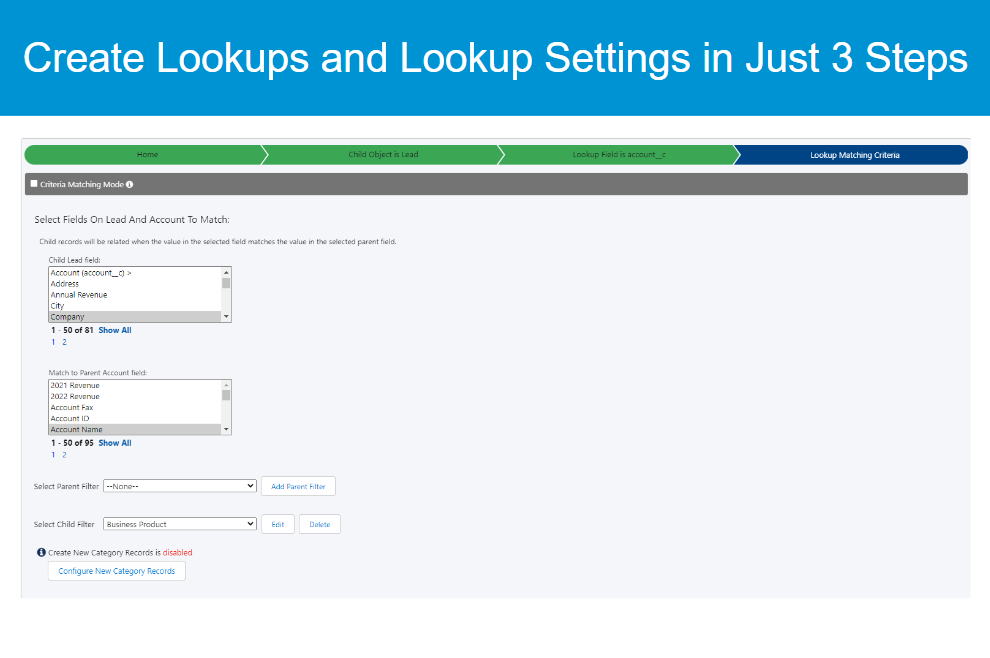Select Company in Child Lead list
990x658 pixels.
tap(135, 317)
